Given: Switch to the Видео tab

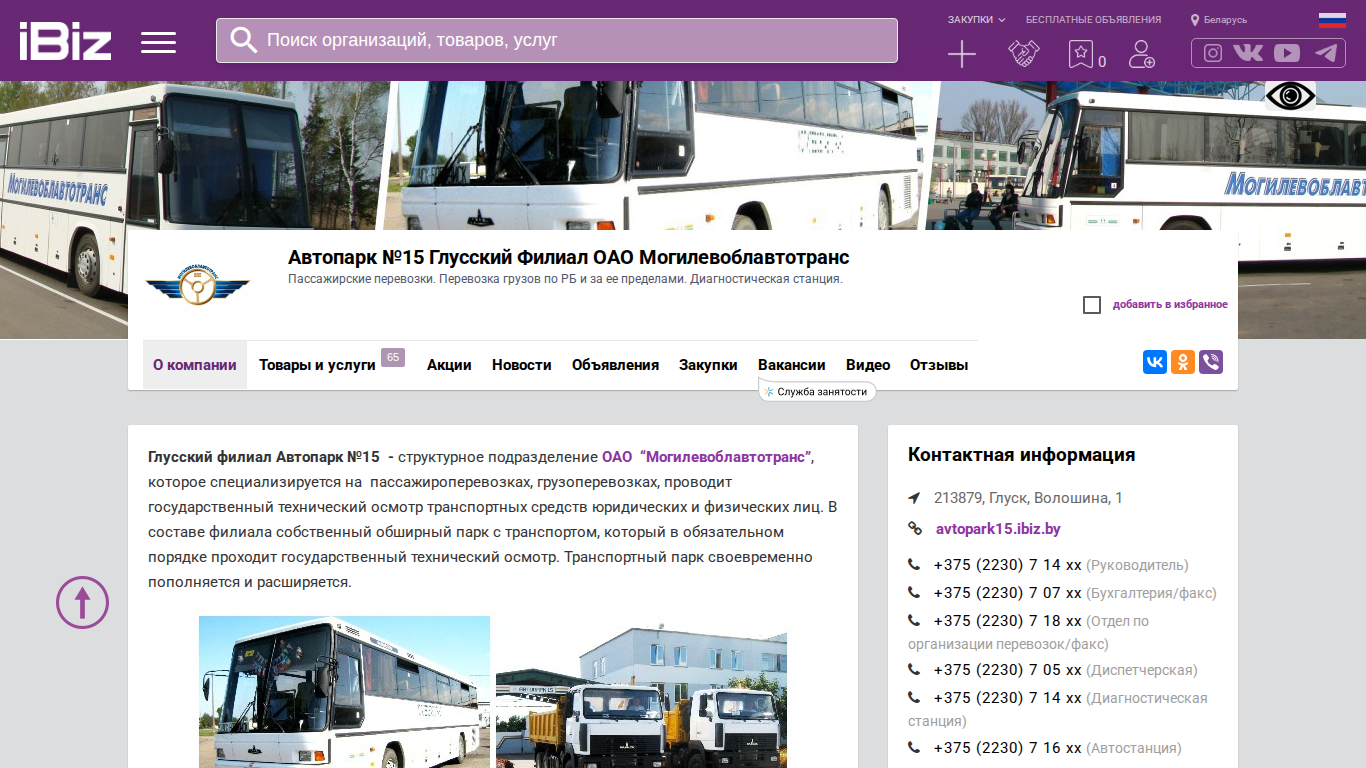Looking at the screenshot, I should tap(868, 365).
